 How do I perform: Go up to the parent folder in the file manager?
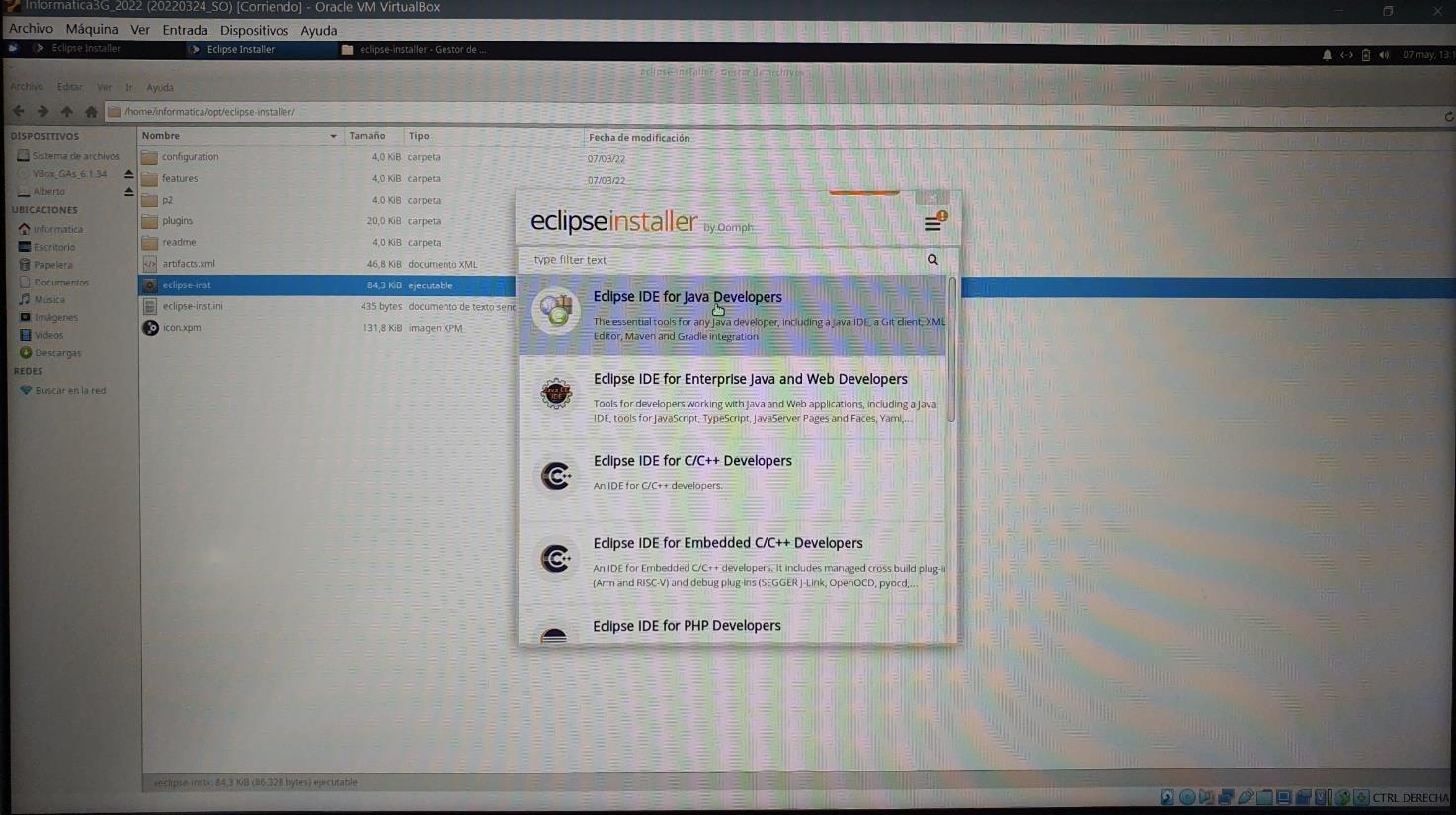point(66,112)
